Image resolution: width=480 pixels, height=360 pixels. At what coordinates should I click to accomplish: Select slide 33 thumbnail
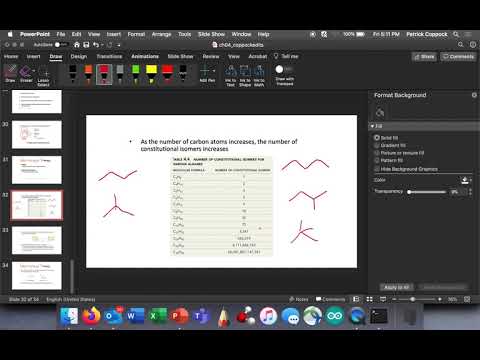point(37,240)
